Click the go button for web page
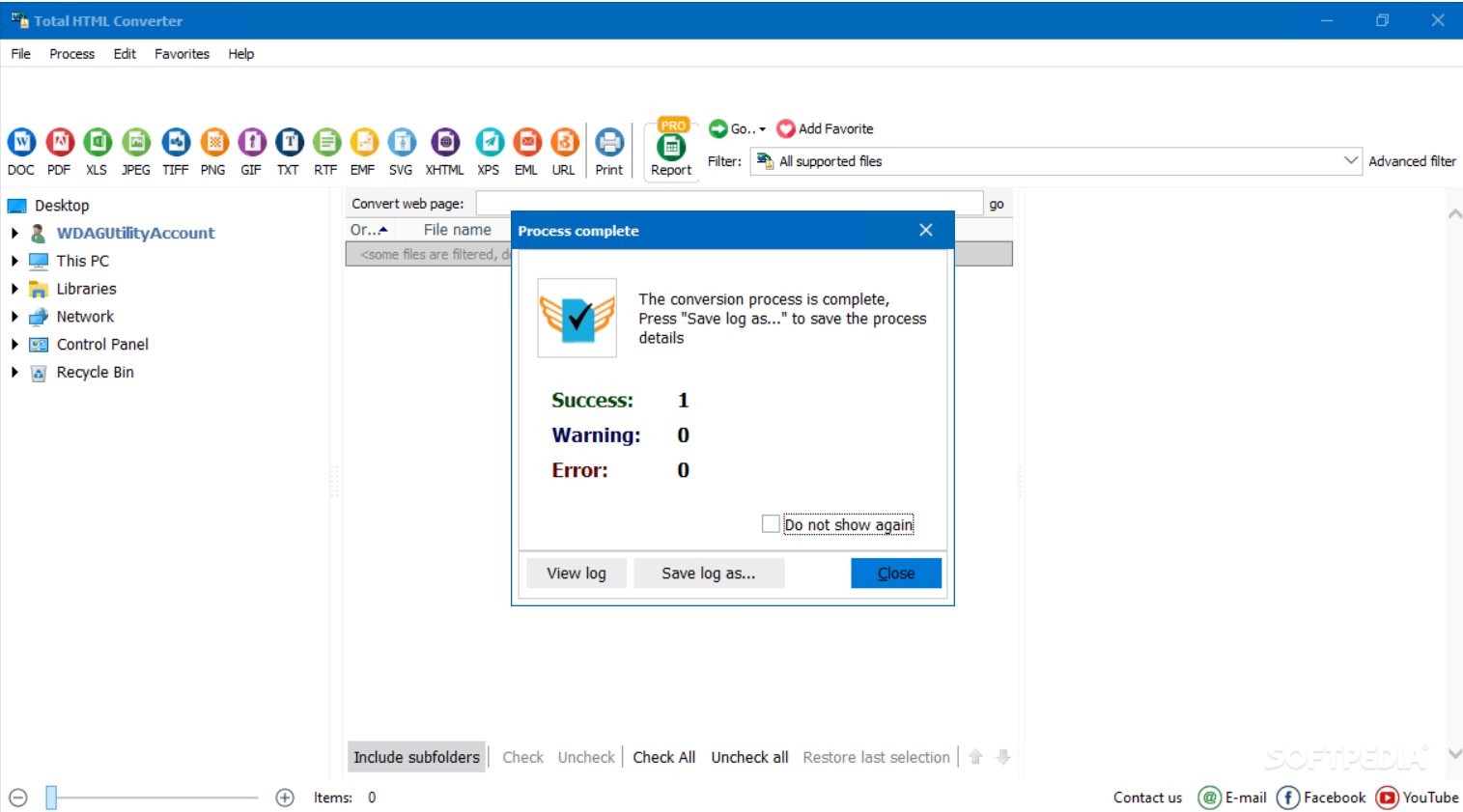This screenshot has width=1463, height=812. (997, 204)
